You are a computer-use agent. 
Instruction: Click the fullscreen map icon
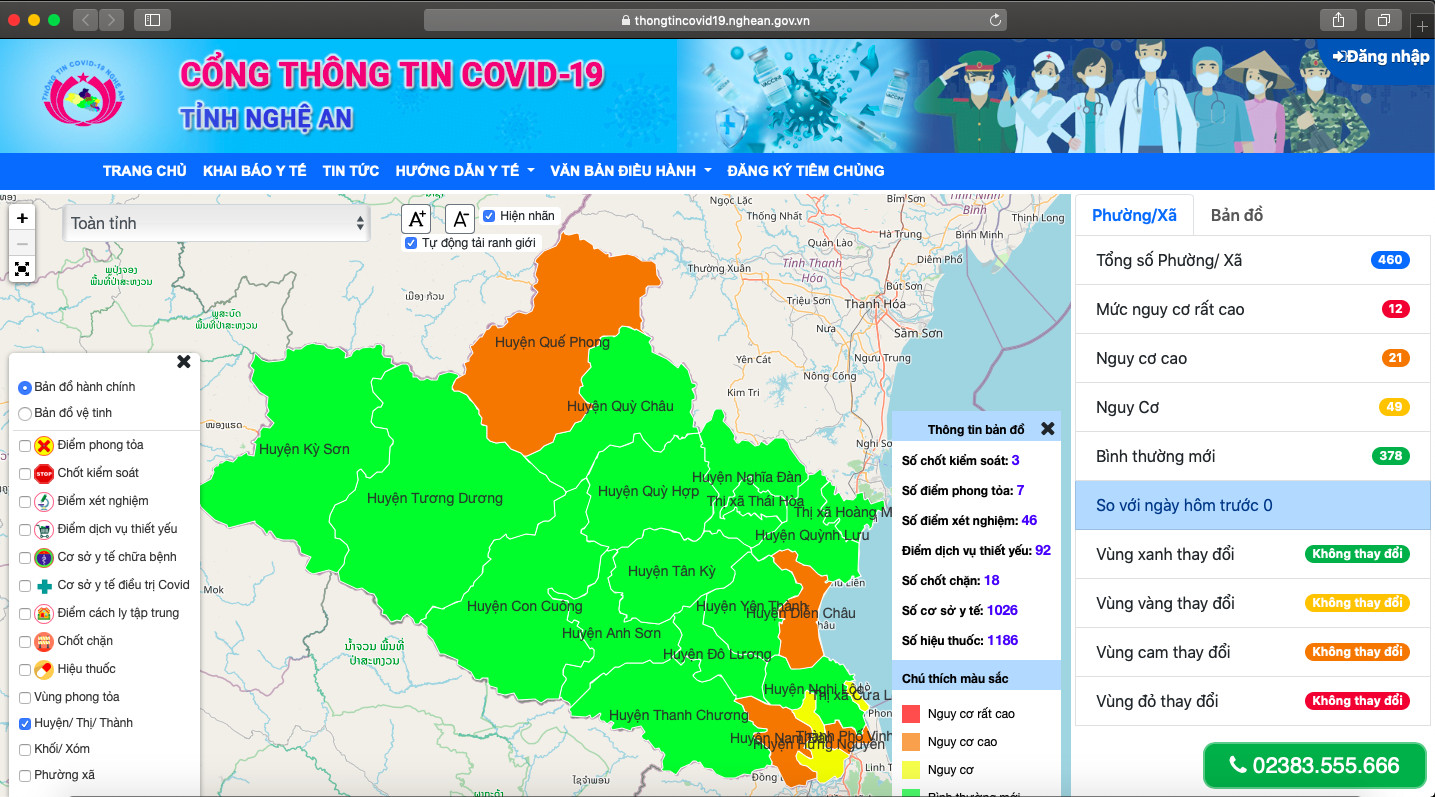(x=22, y=268)
